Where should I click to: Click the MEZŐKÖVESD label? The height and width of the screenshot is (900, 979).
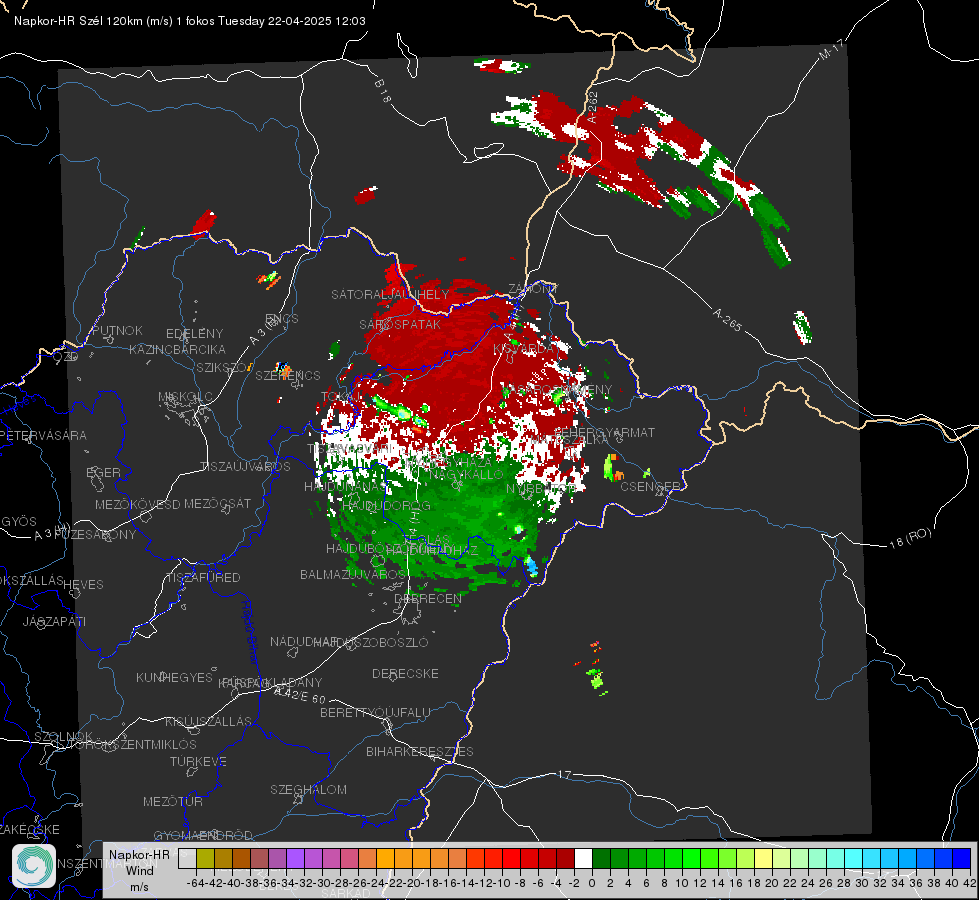pyautogui.click(x=138, y=504)
